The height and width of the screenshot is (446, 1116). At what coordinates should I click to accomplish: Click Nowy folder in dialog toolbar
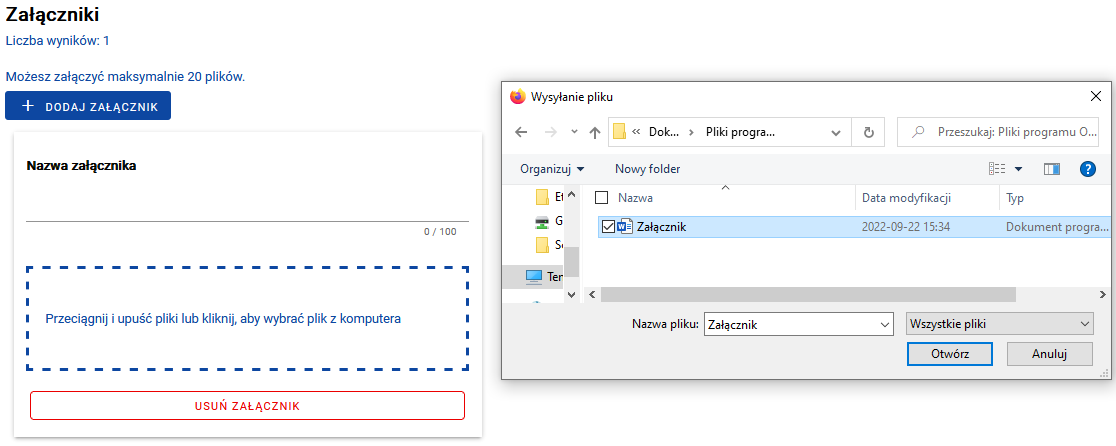pos(647,169)
